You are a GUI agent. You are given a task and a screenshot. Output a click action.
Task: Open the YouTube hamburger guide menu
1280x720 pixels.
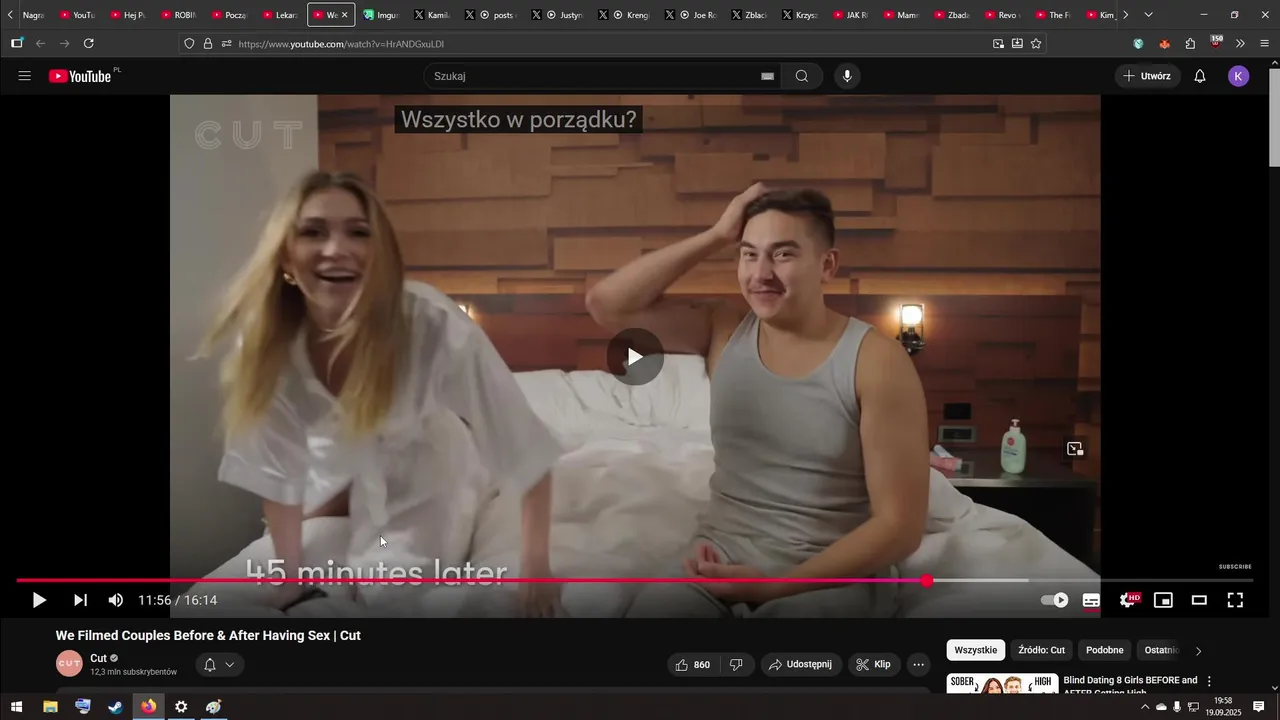click(x=25, y=76)
